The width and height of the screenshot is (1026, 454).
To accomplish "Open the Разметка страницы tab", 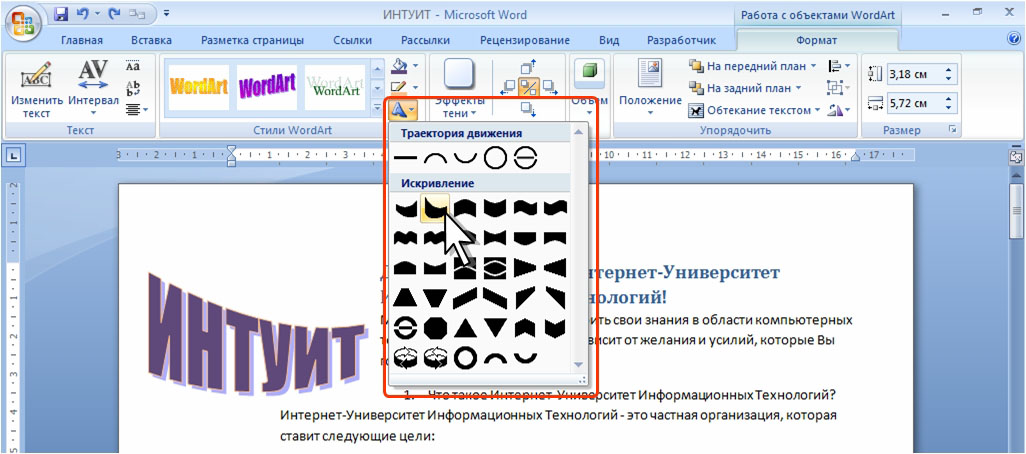I will (252, 40).
